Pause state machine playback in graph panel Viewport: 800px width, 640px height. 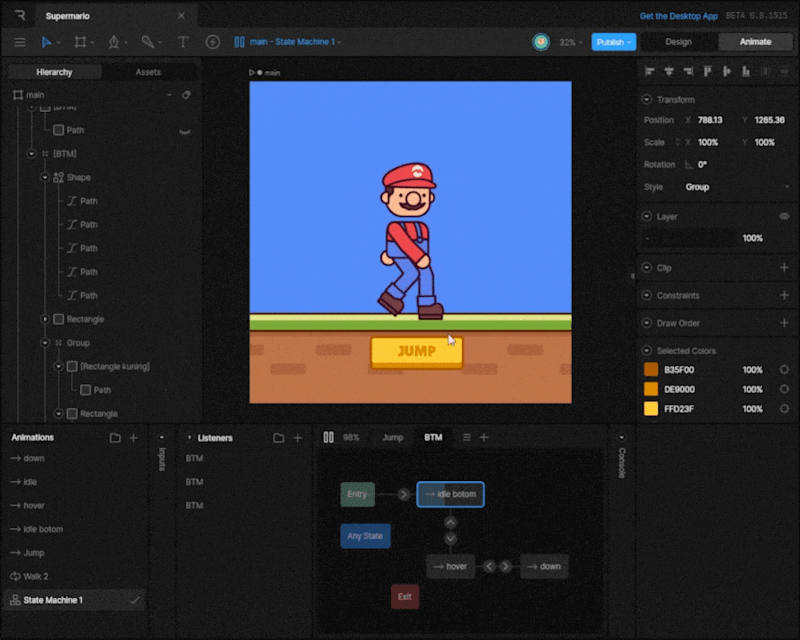click(329, 437)
